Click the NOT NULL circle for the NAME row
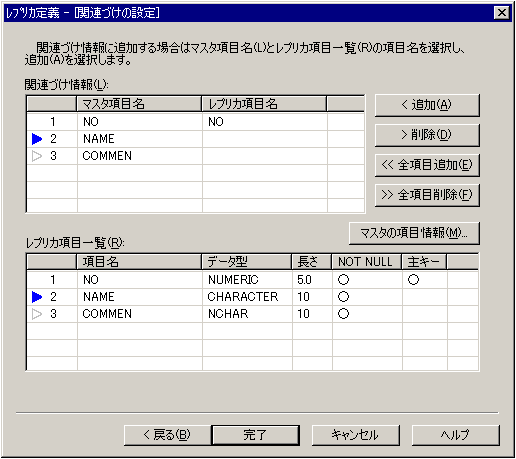The image size is (516, 459). point(343,297)
